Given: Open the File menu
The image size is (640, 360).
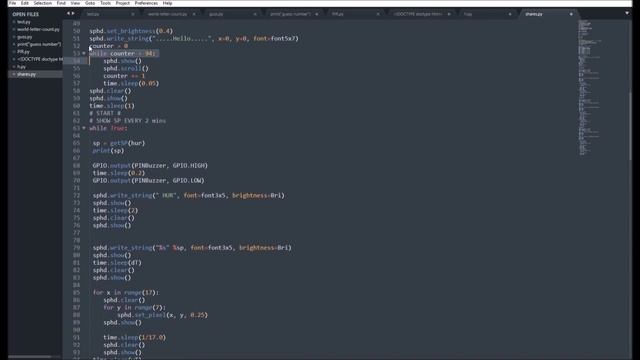Looking at the screenshot, I should 12,3.
